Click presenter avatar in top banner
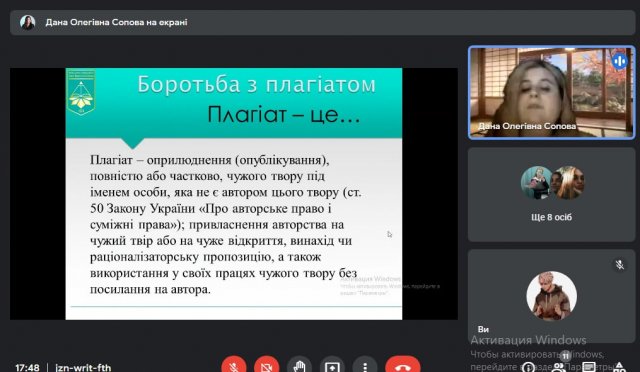 click(28, 22)
